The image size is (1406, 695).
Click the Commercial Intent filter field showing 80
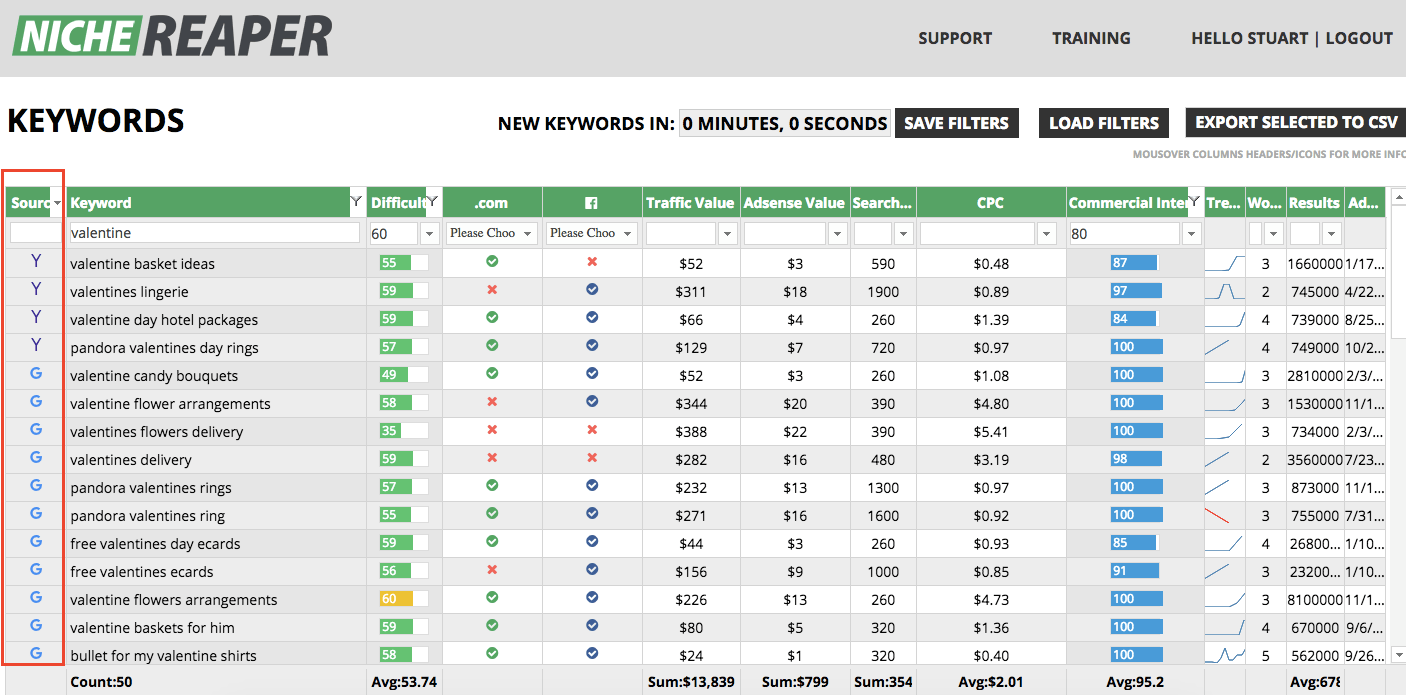(x=1124, y=233)
